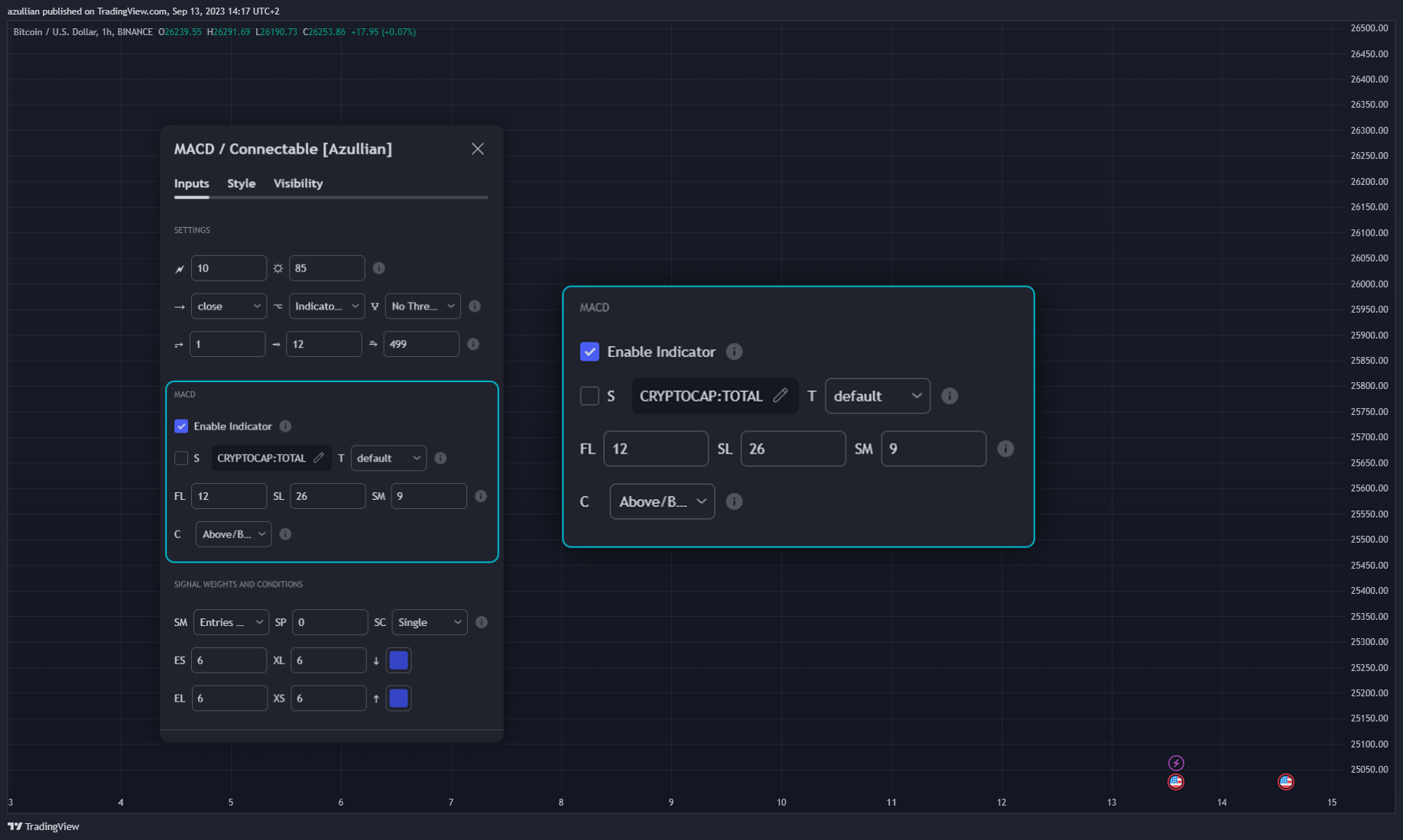
Task: Click the EL weight field
Action: (229, 699)
